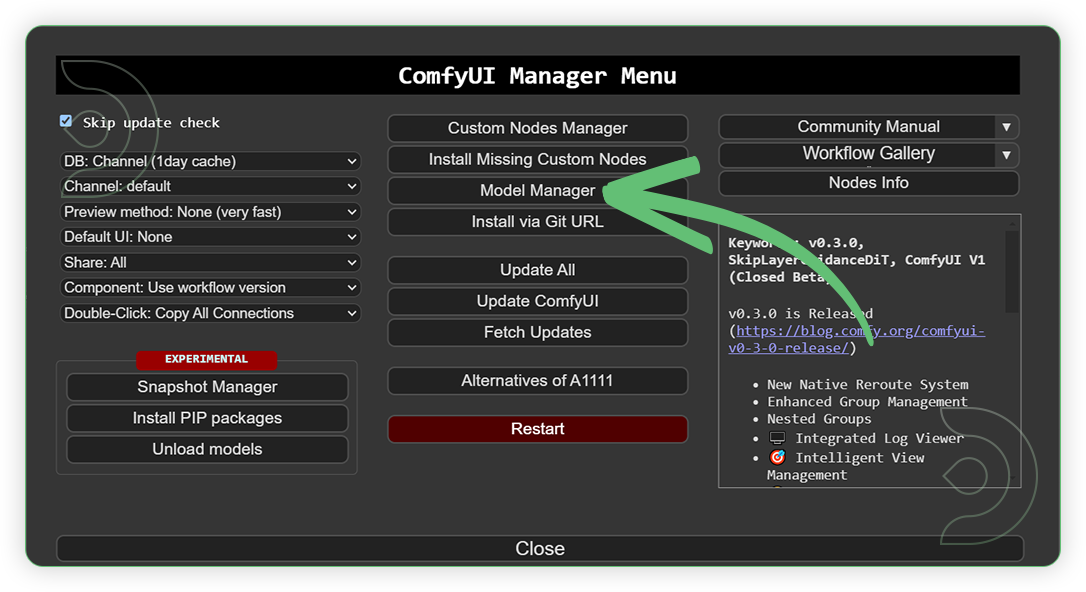Install Missing Custom Nodes
The image size is (1086, 592).
537,159
